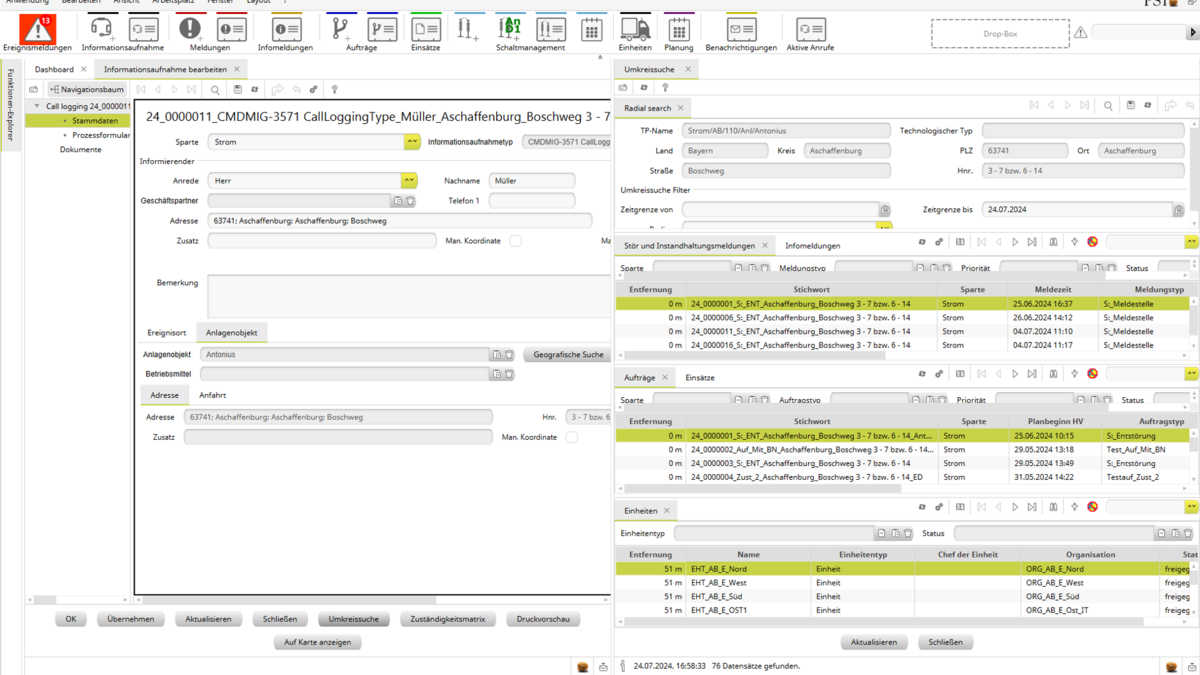Enable Man. Koordinate checkbox beside upper Zusatz
This screenshot has height=675, width=1200.
click(x=516, y=241)
